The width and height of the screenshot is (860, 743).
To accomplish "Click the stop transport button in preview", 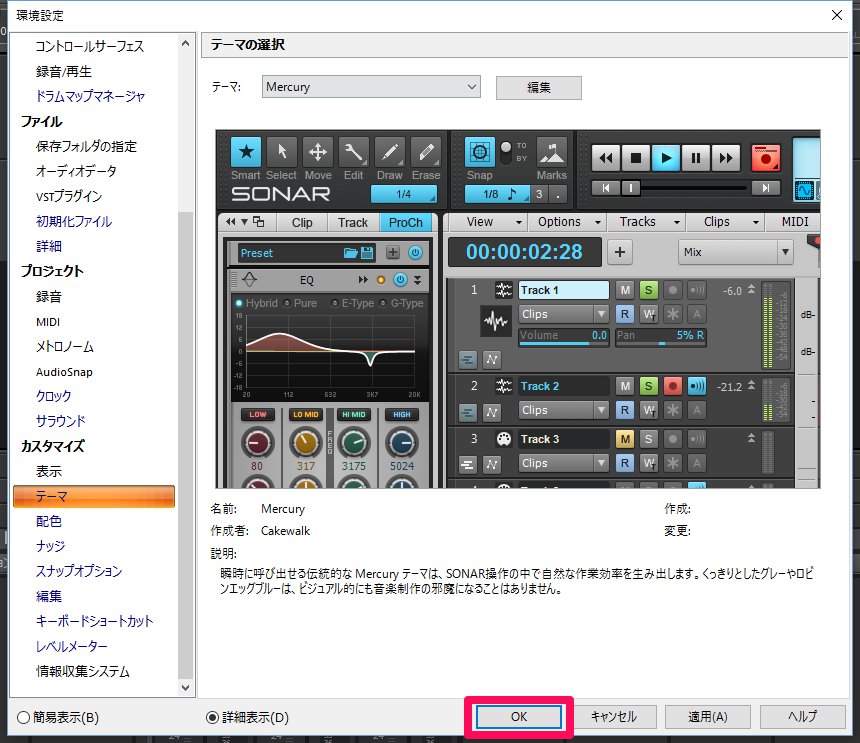I will pos(636,158).
